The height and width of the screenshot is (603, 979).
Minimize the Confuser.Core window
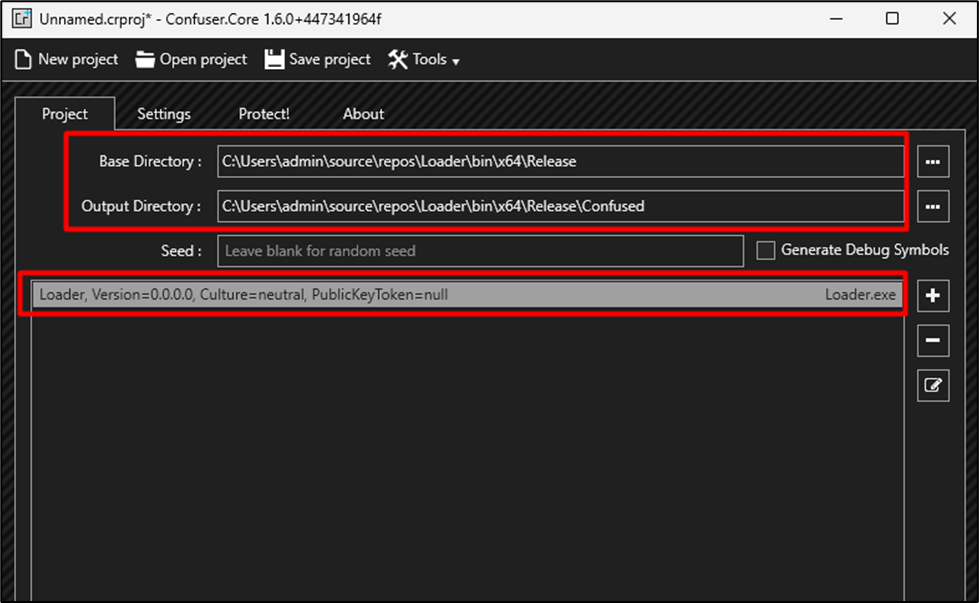tap(836, 19)
